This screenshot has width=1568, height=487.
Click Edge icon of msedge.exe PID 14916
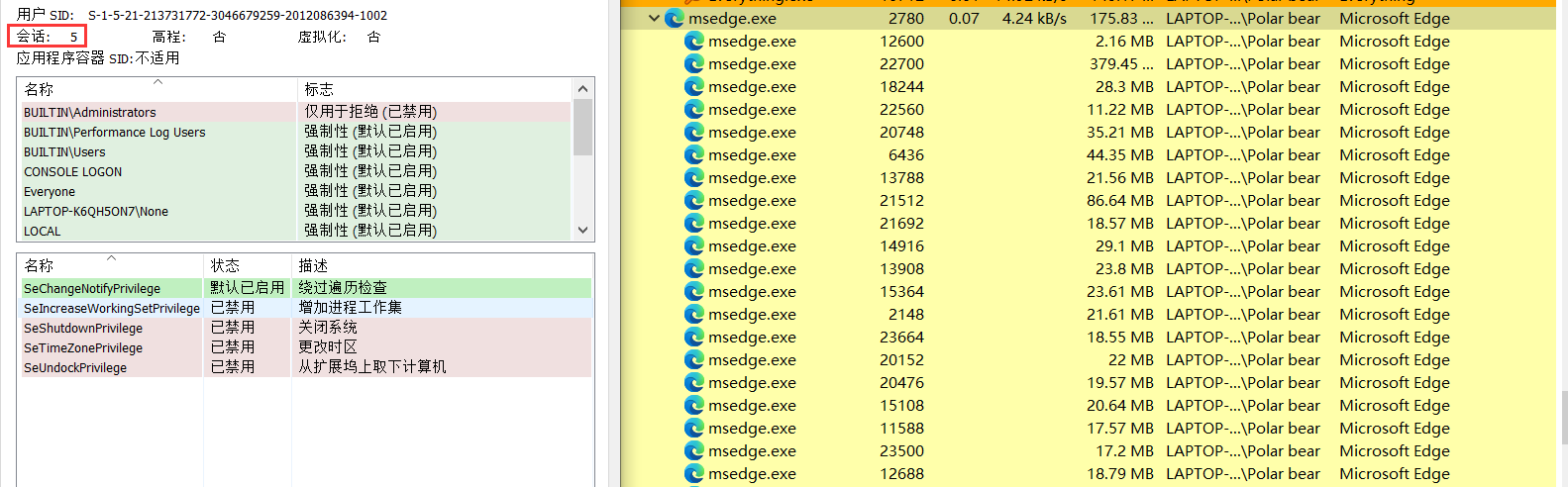pos(694,245)
